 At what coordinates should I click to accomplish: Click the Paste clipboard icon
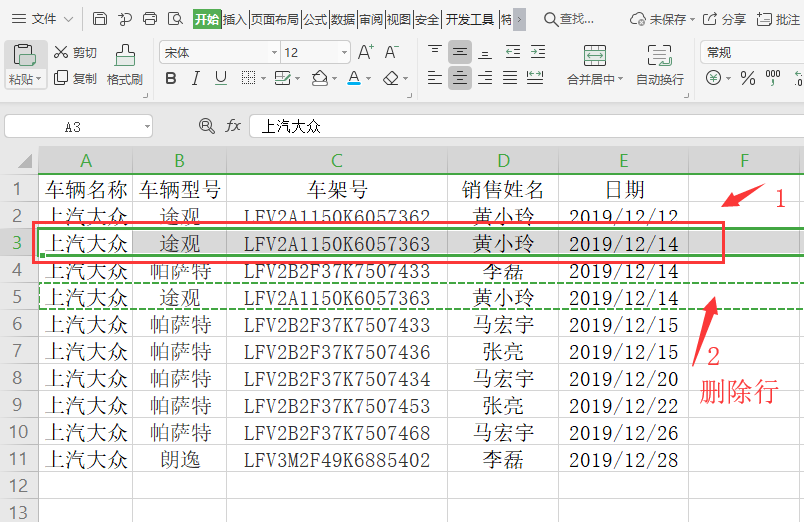[x=24, y=55]
